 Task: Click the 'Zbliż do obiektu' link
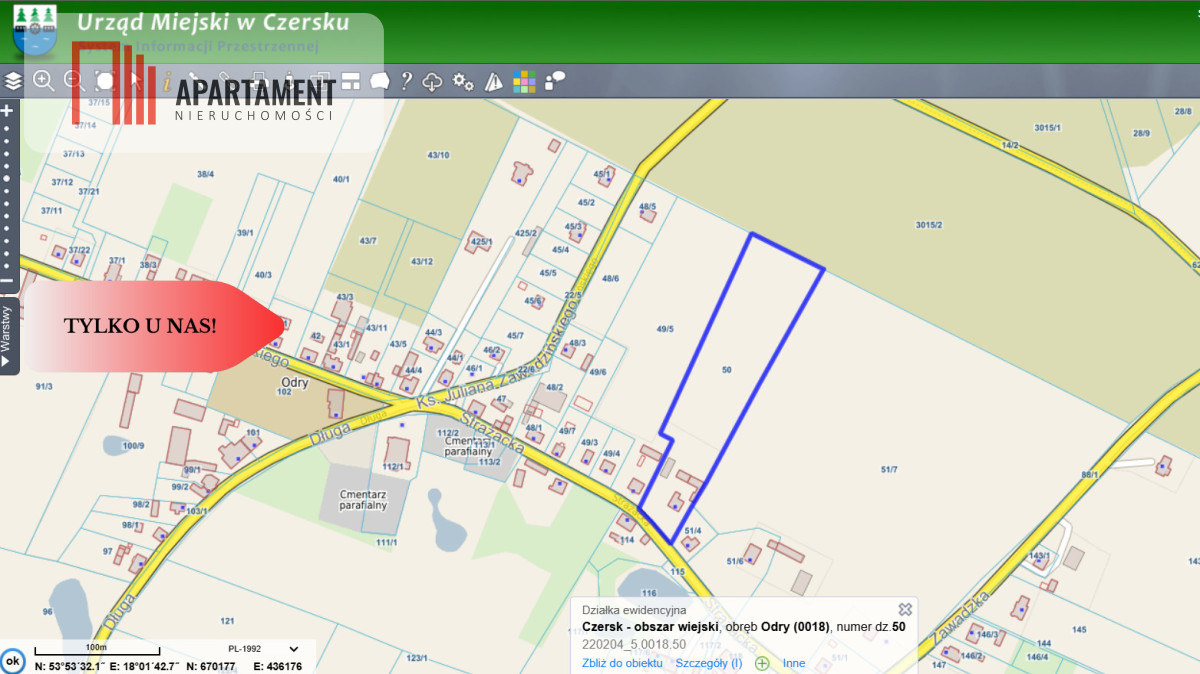(622, 663)
